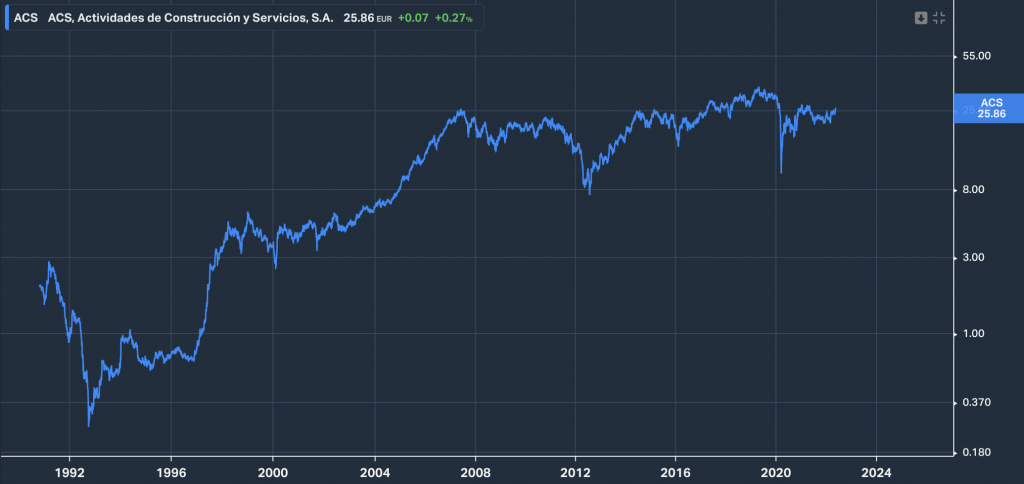Click the +0.07 price change value
The width and height of the screenshot is (1024, 484).
pyautogui.click(x=414, y=18)
